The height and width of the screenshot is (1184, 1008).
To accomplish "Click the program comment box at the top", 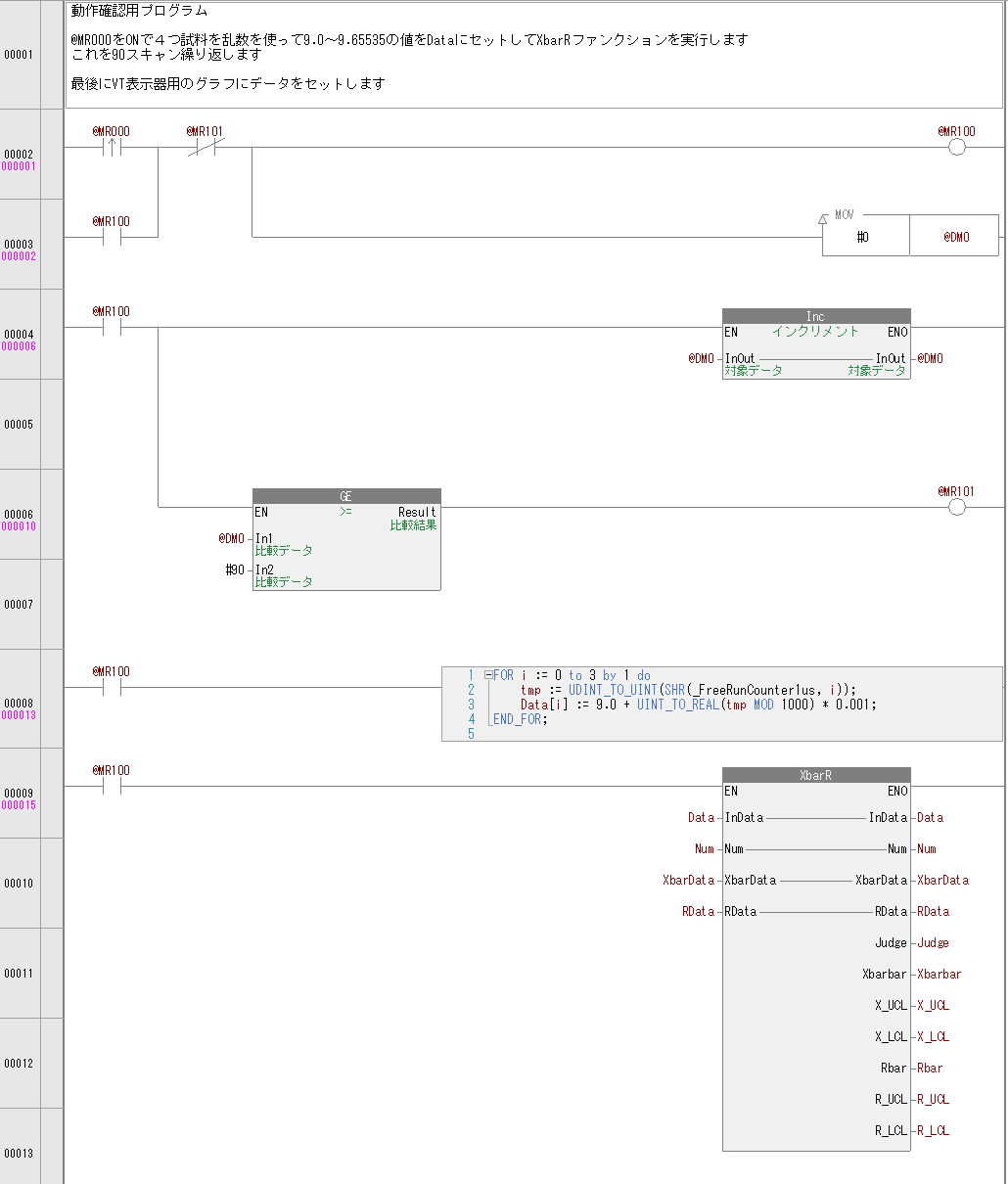I will [533, 55].
